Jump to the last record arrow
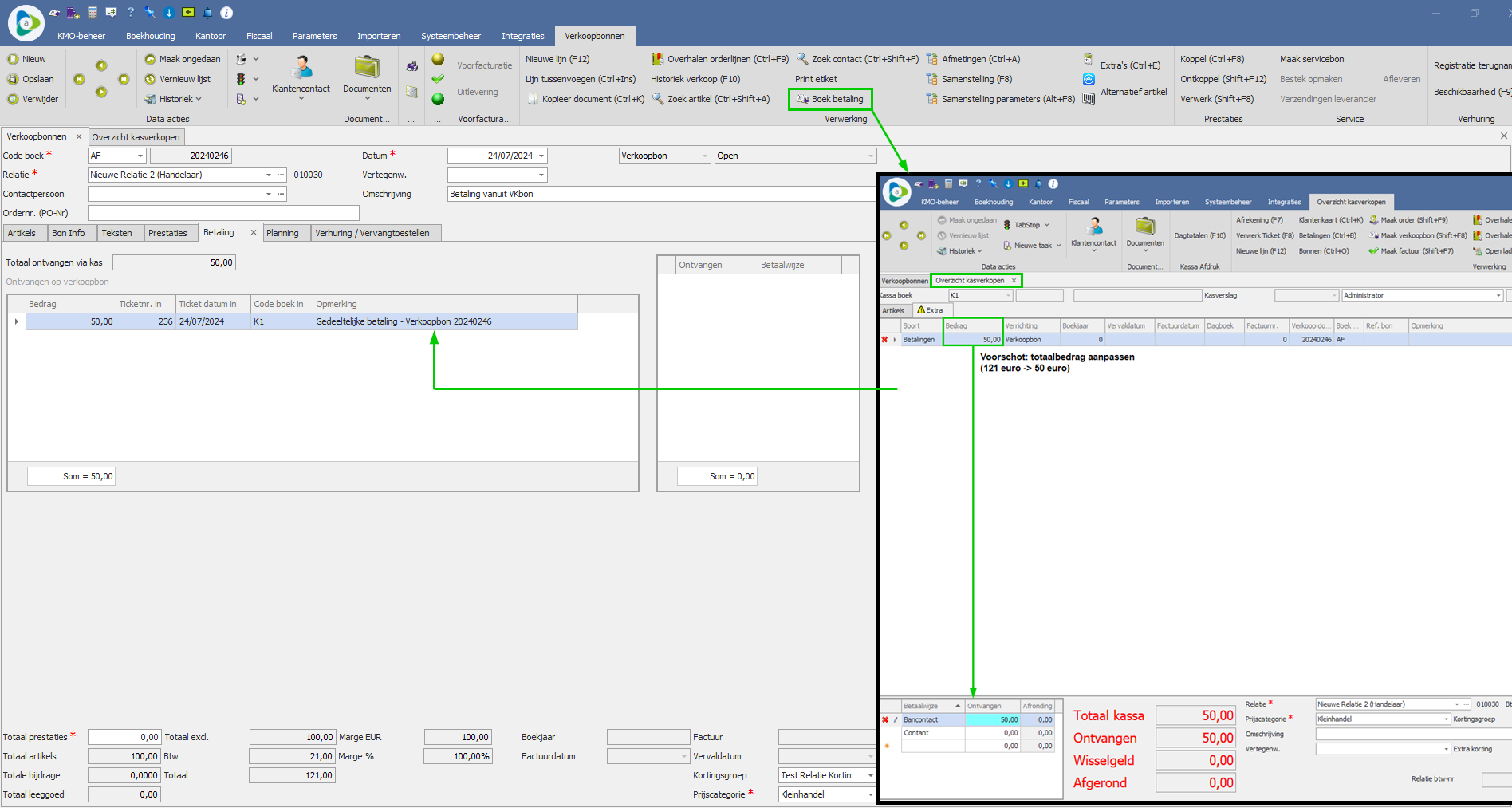1512x808 pixels. [124, 79]
